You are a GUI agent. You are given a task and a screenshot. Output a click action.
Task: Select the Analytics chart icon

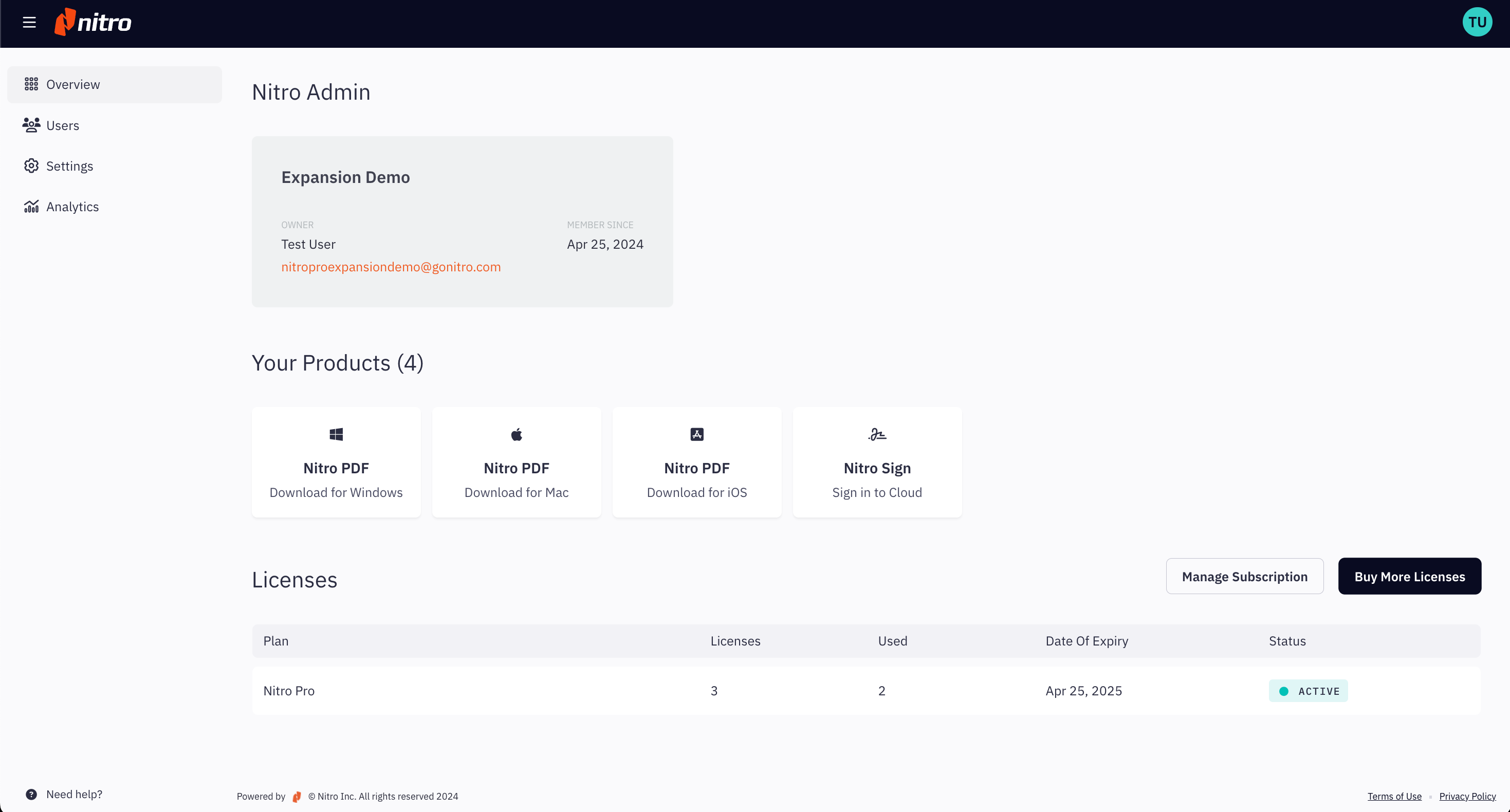click(x=32, y=207)
